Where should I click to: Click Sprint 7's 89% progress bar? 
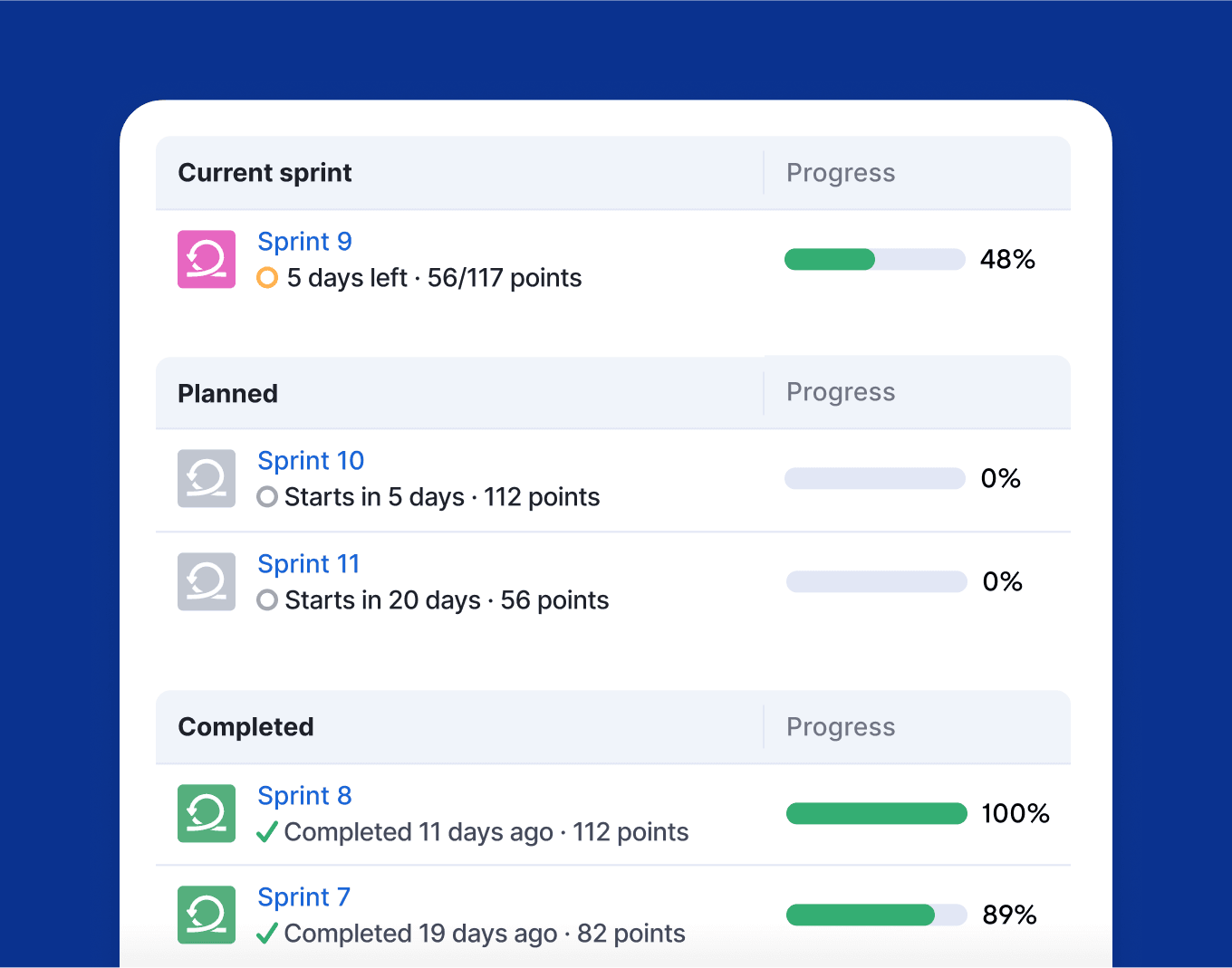point(876,915)
